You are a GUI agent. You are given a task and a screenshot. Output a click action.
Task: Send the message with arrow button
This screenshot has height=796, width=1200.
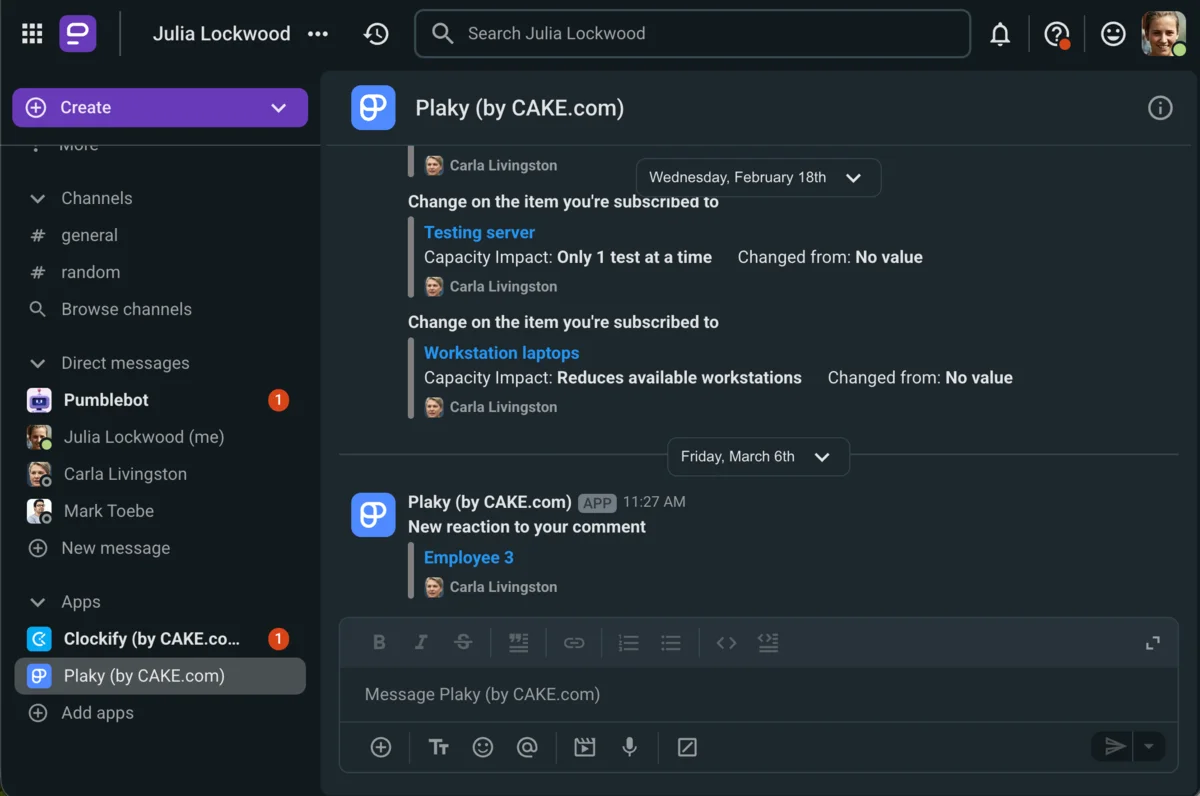click(x=1114, y=746)
